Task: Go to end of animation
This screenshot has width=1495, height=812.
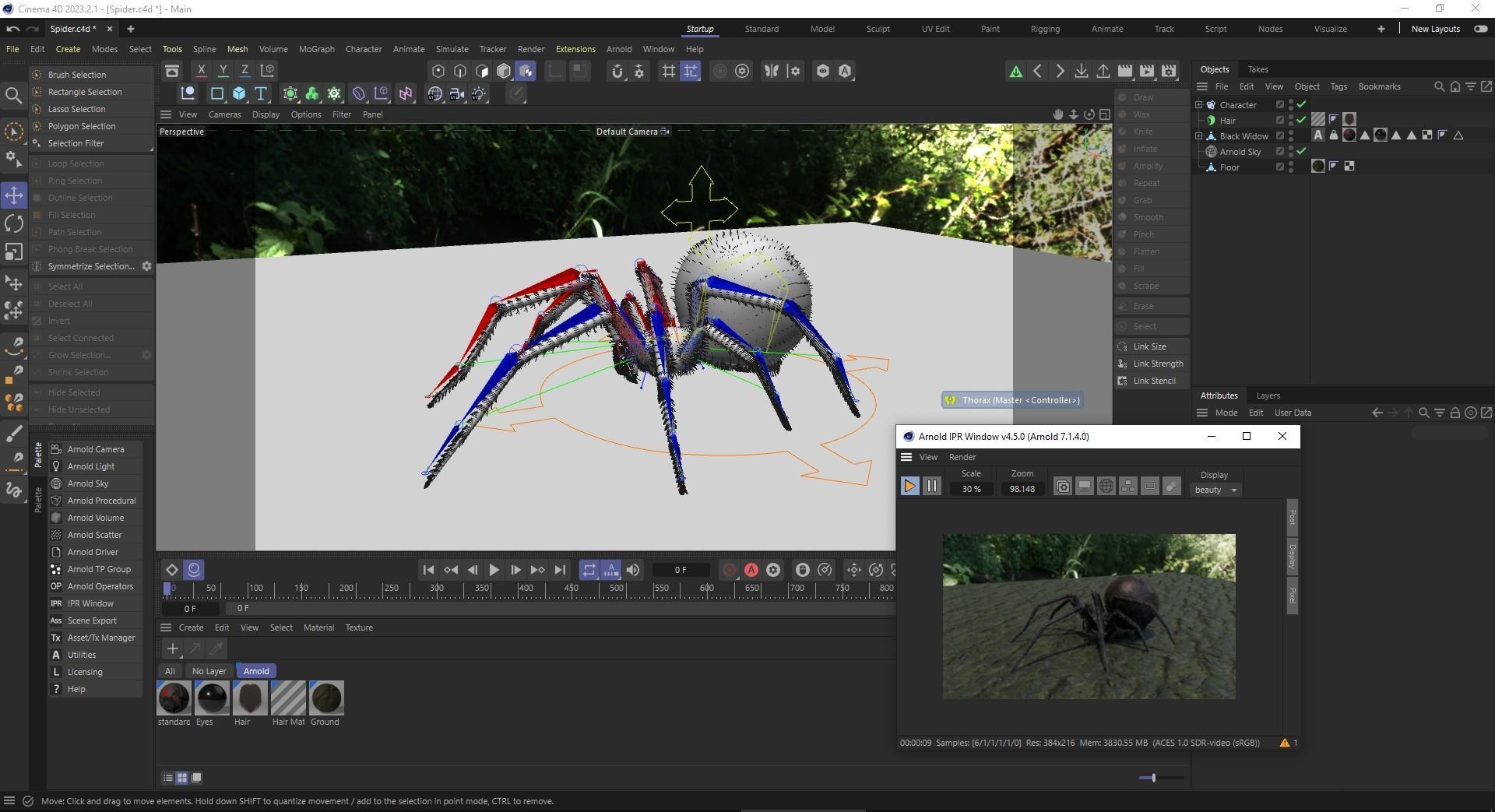Action: pyautogui.click(x=560, y=570)
